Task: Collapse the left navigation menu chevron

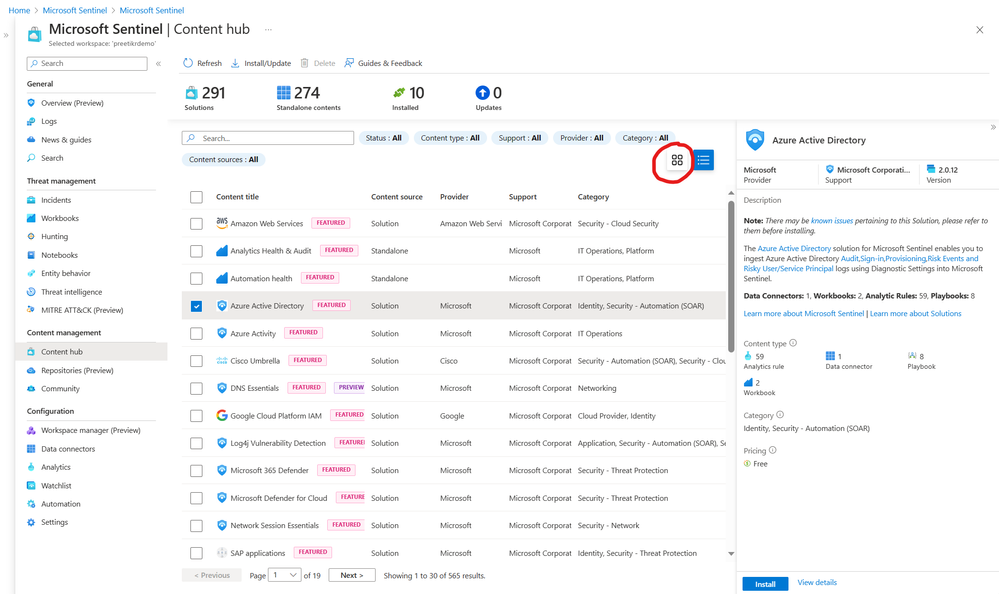Action: point(158,63)
